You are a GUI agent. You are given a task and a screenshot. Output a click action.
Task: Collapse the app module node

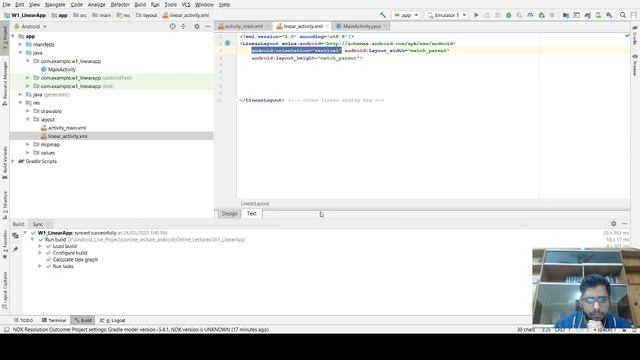click(x=13, y=36)
